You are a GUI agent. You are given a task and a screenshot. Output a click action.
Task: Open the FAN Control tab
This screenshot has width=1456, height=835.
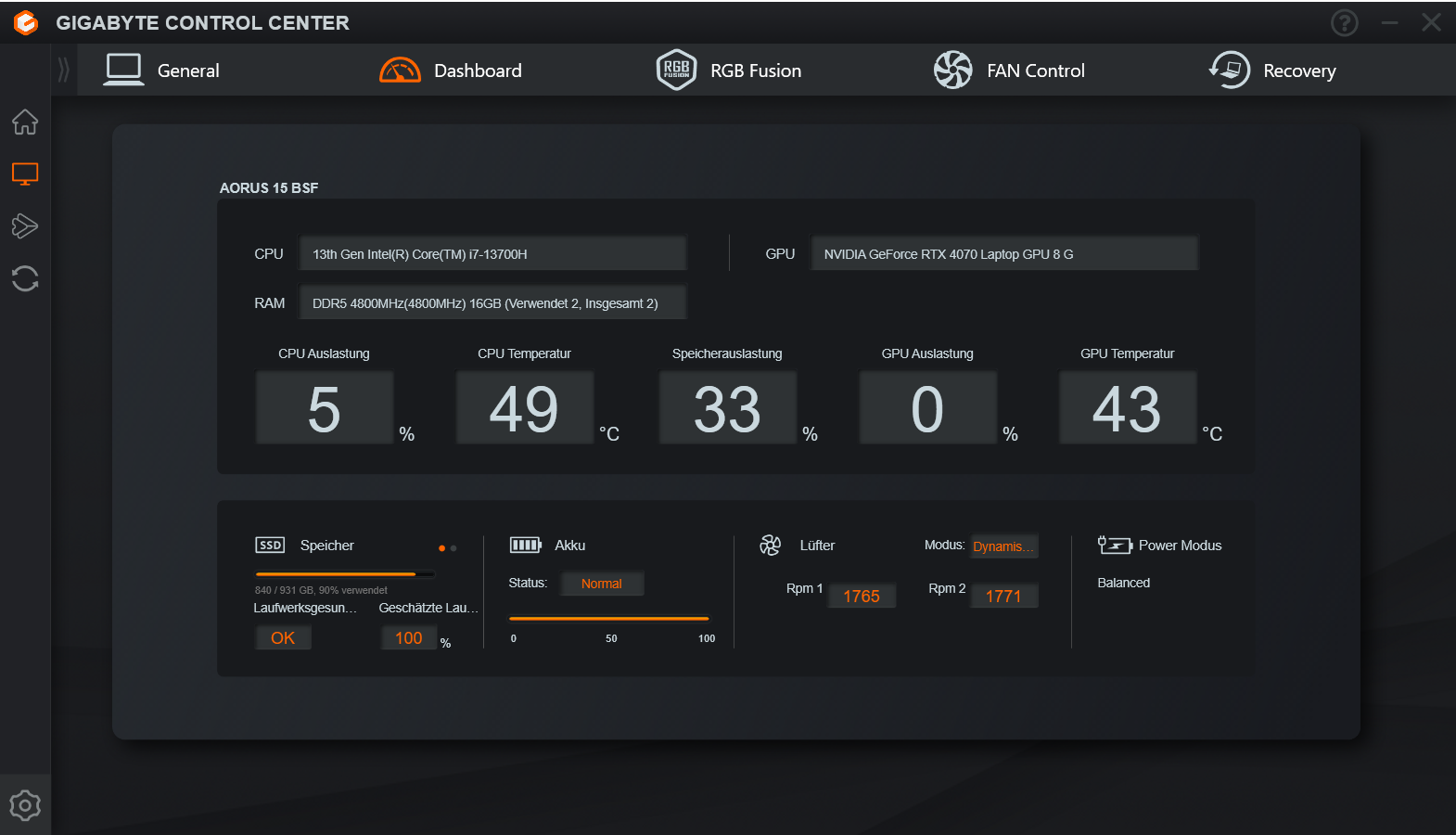click(1036, 71)
